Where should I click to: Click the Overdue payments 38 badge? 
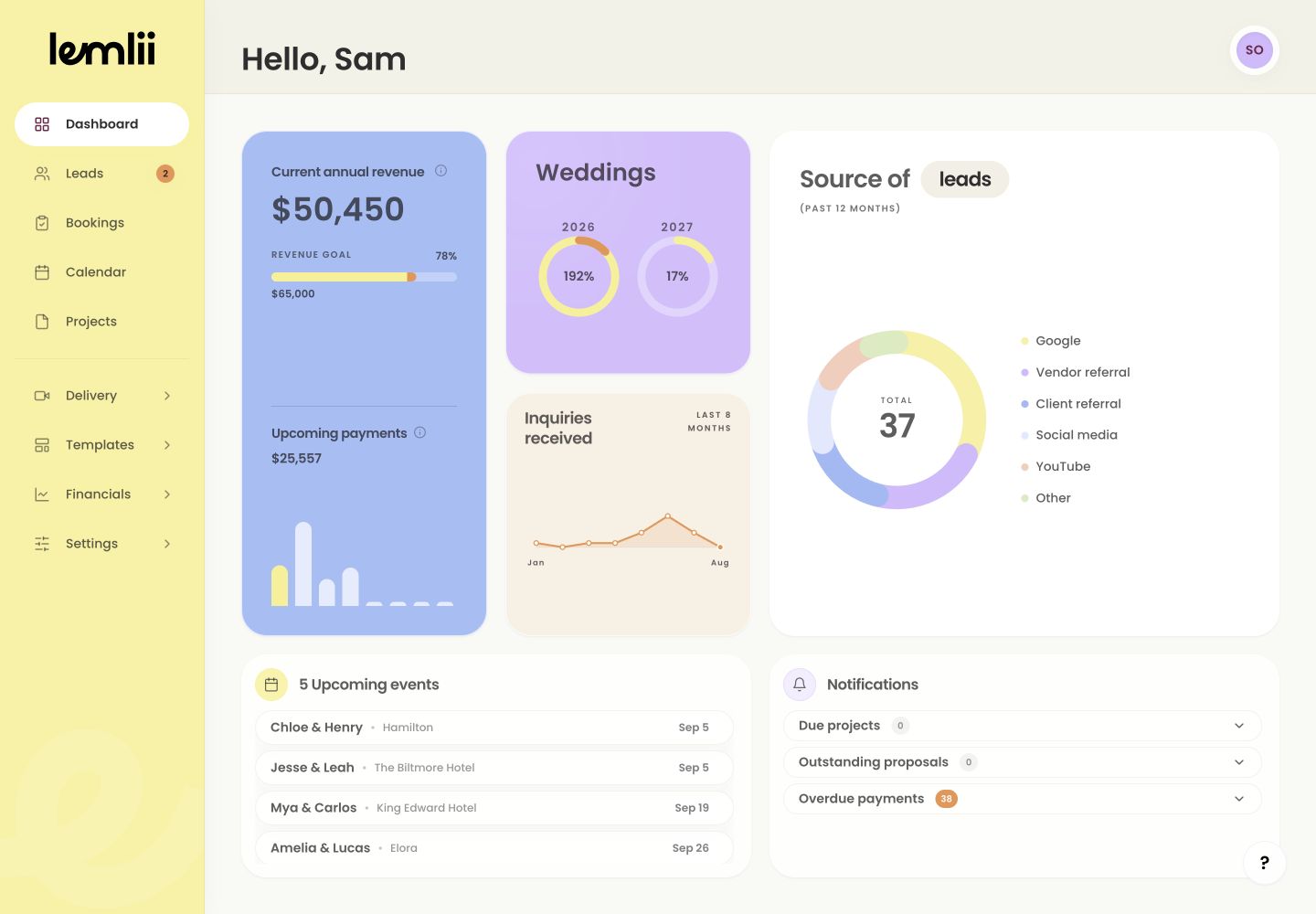pyautogui.click(x=947, y=799)
